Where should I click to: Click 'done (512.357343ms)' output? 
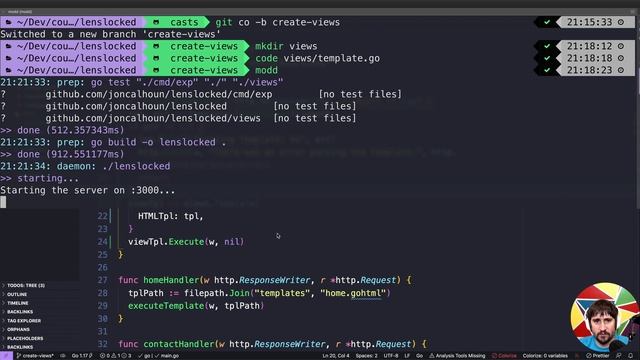pyautogui.click(x=62, y=130)
